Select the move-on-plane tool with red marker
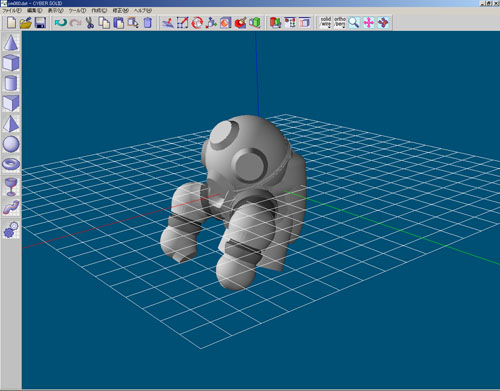 tap(168, 23)
